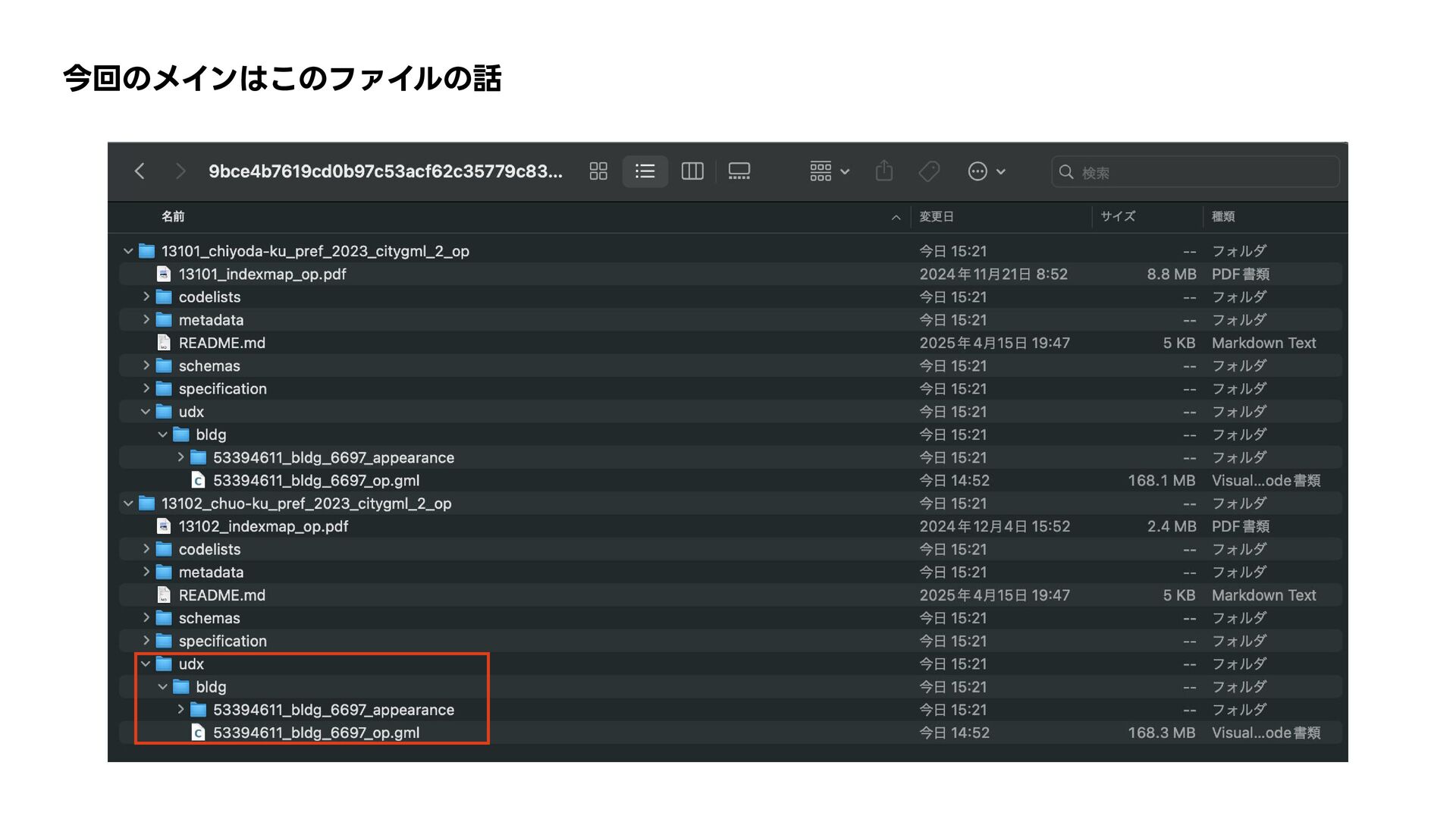Sort by the 変更日 column header
The height and width of the screenshot is (819, 1456).
point(937,217)
